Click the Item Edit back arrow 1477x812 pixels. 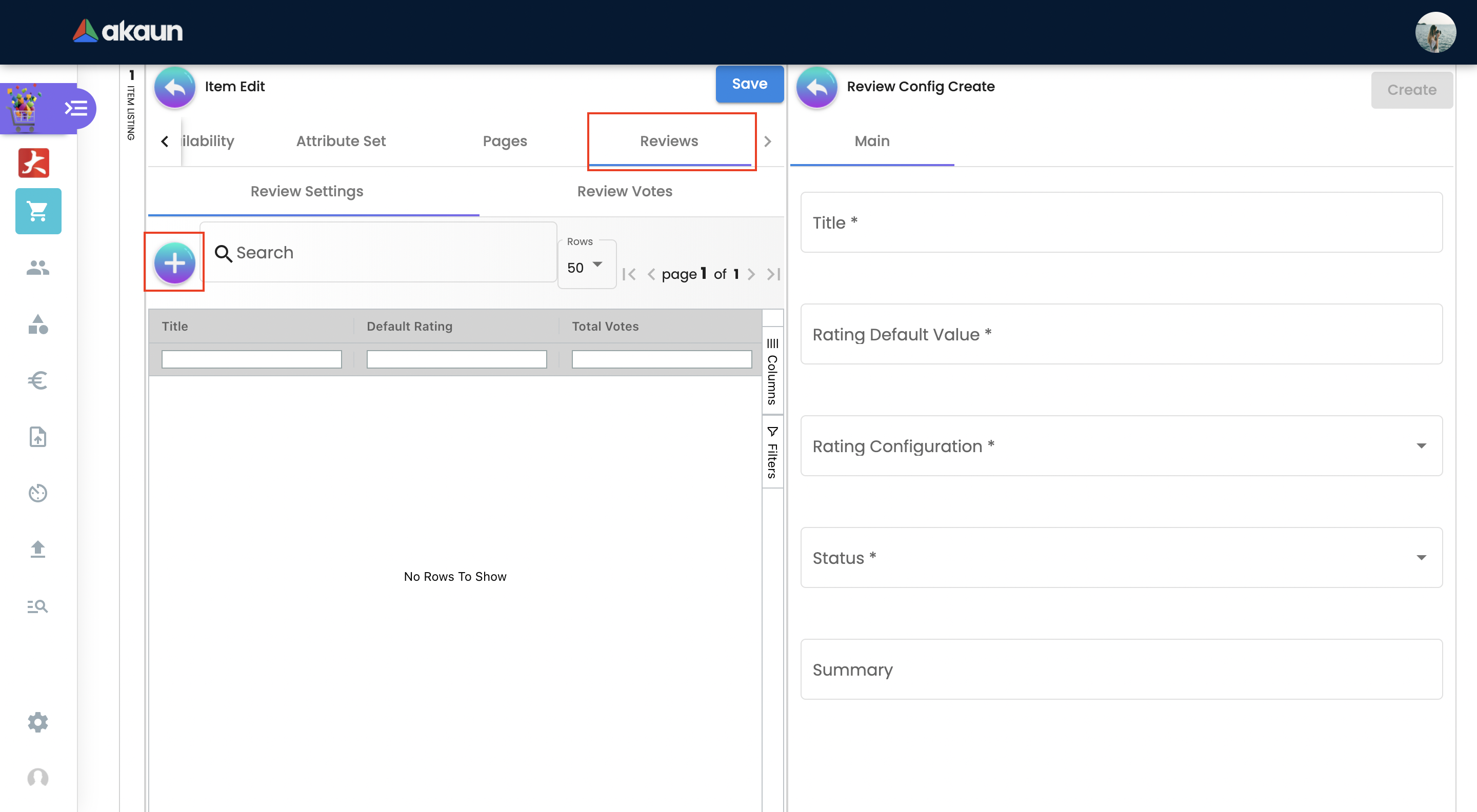coord(174,87)
